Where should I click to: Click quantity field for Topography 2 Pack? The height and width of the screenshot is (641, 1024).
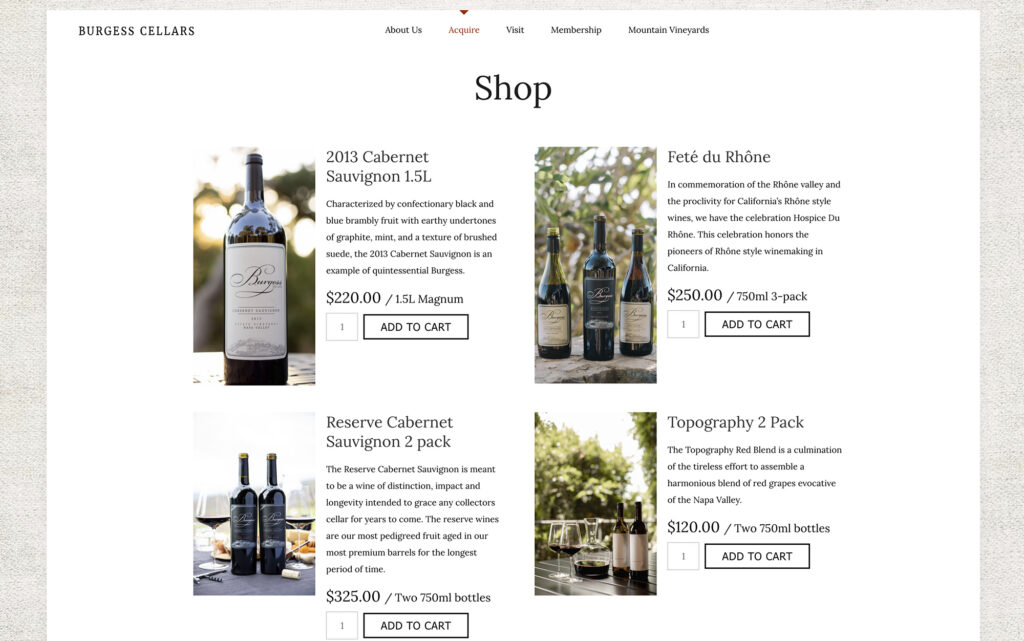coord(683,556)
